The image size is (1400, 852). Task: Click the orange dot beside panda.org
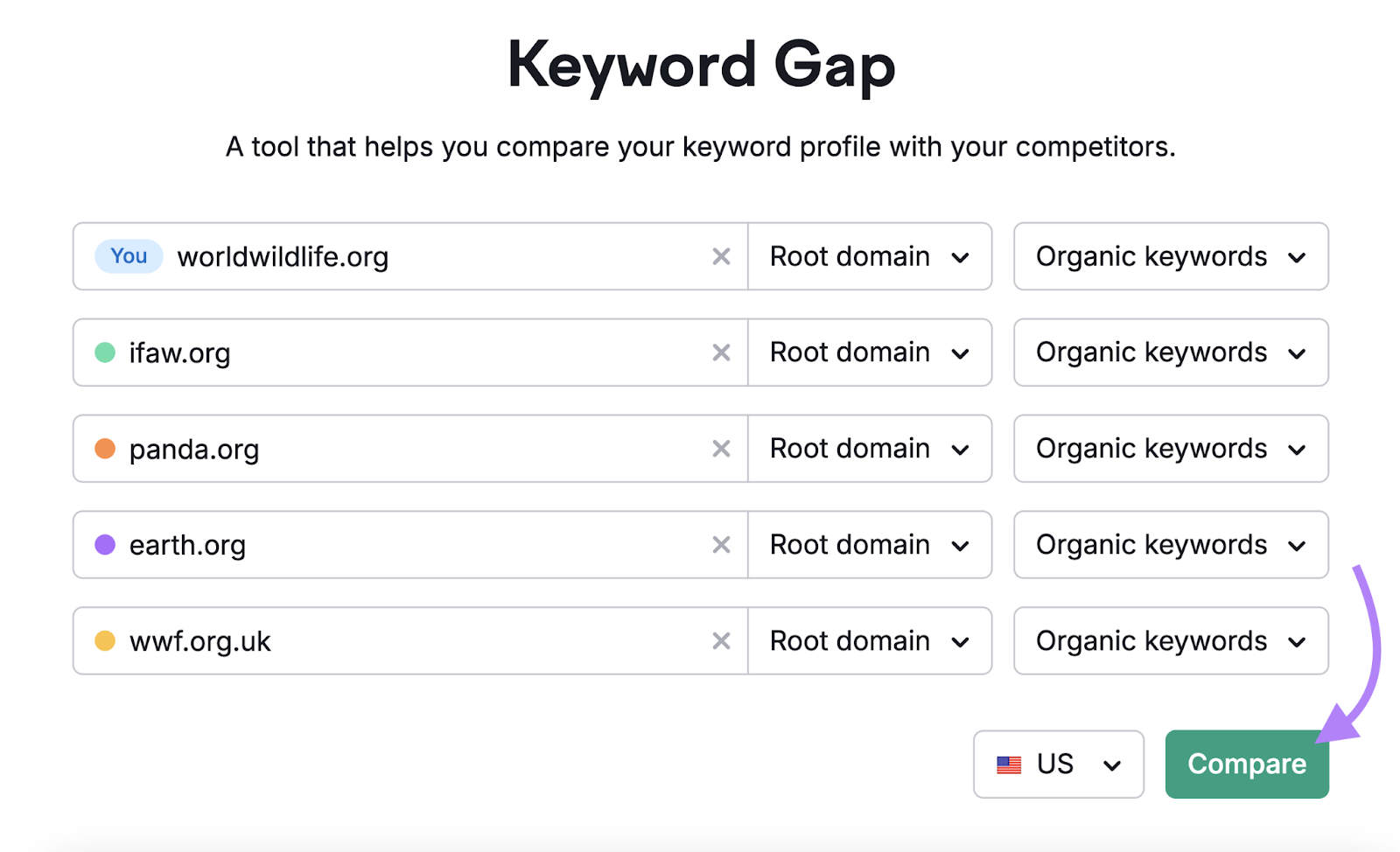tap(105, 449)
